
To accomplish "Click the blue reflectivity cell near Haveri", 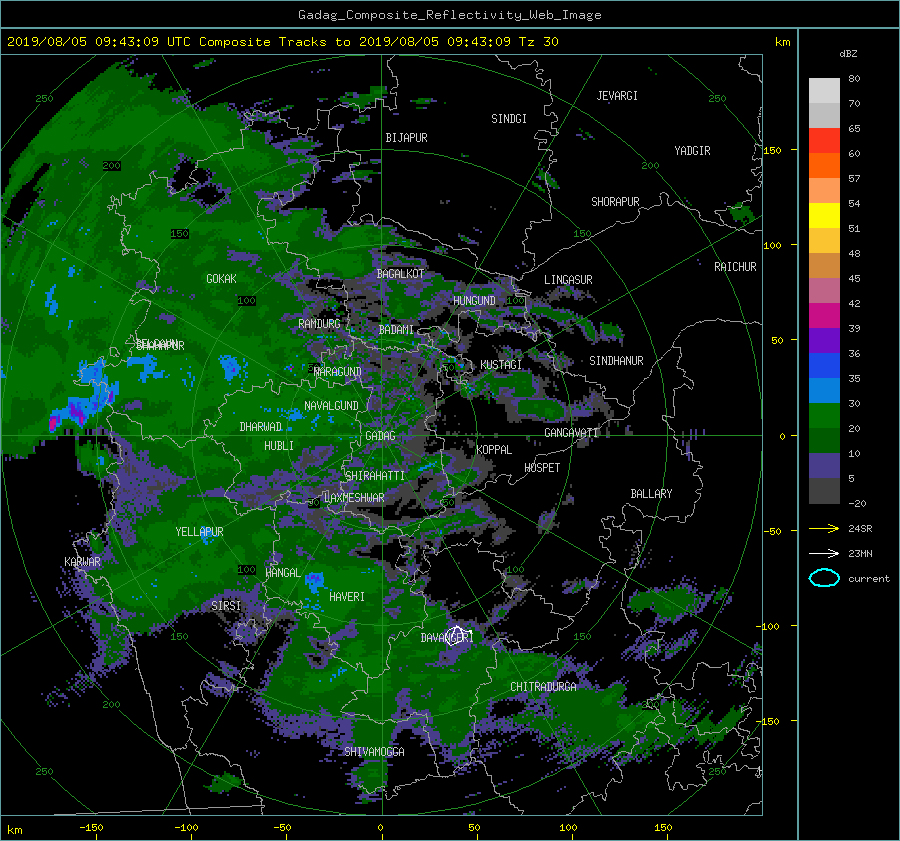I will [315, 582].
